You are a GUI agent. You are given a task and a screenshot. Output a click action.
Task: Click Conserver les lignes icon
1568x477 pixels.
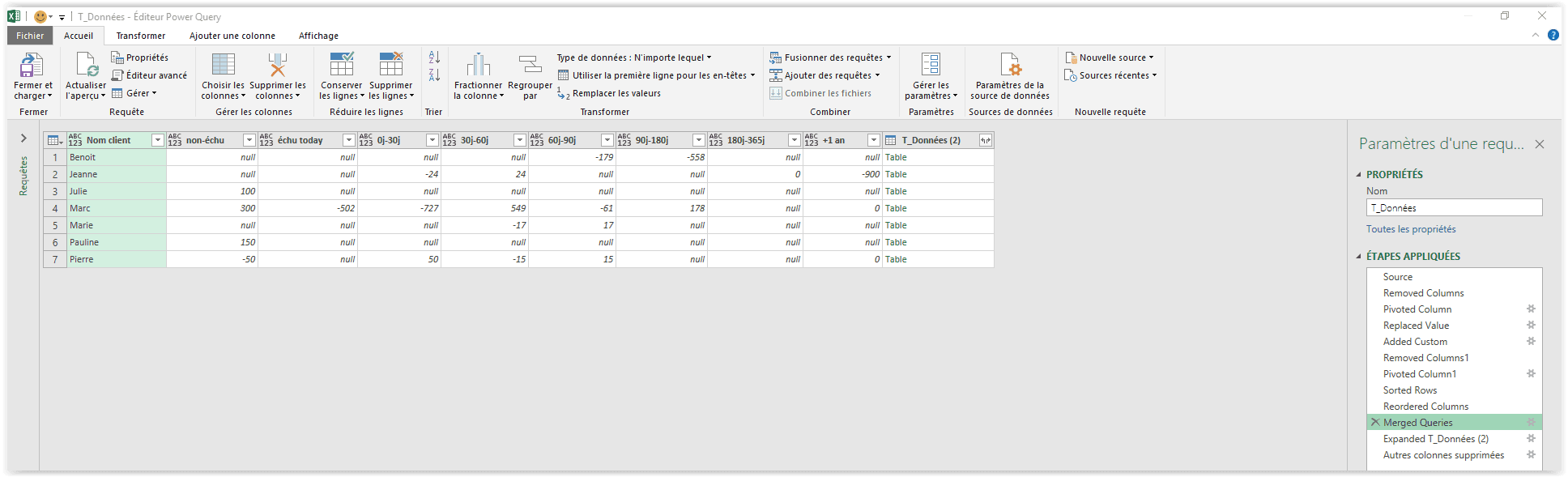click(x=341, y=66)
